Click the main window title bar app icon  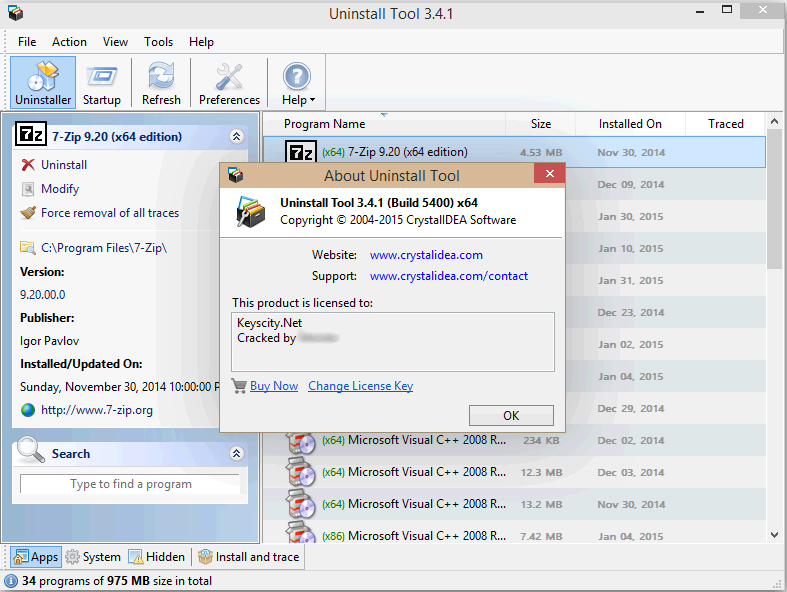pyautogui.click(x=15, y=13)
